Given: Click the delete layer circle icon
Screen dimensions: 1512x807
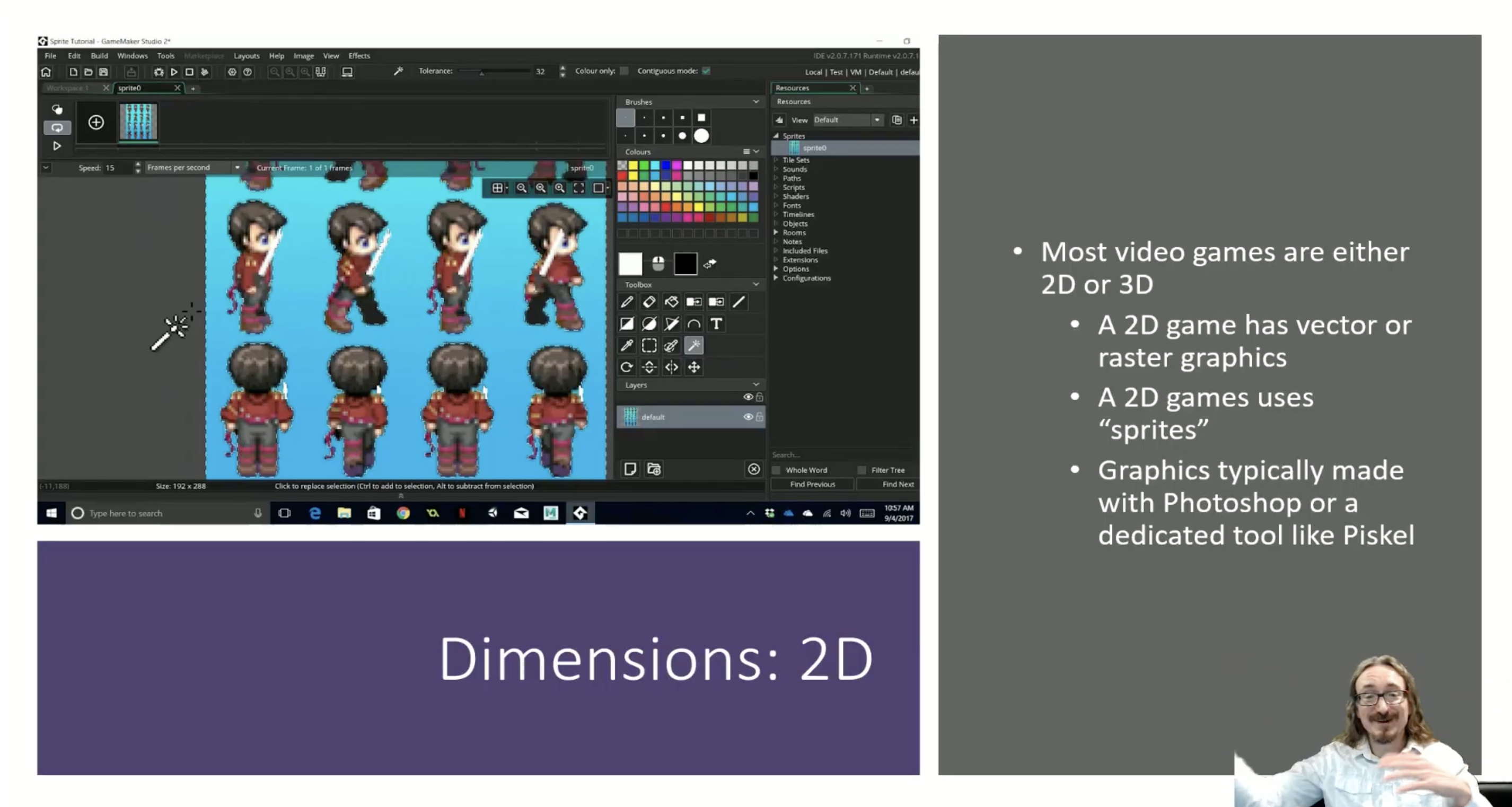Looking at the screenshot, I should pos(754,469).
